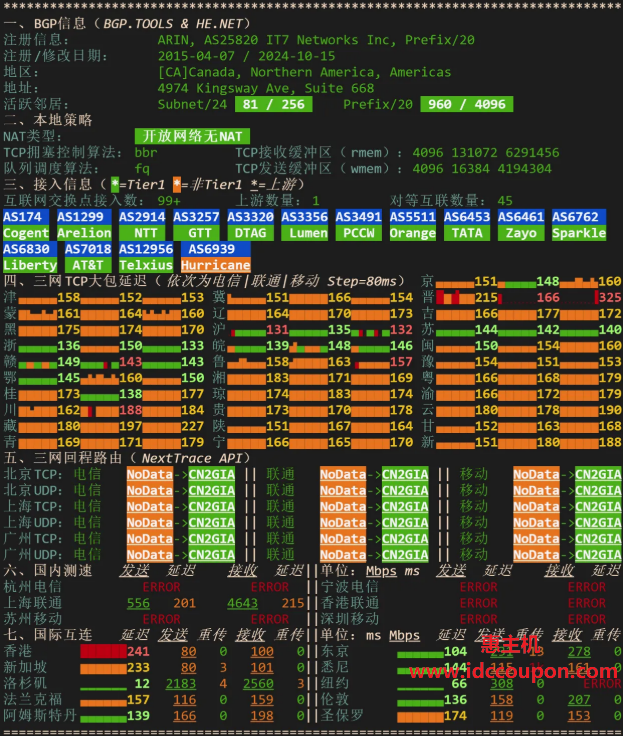Click the AS6461 label
The image size is (623, 736).
pyautogui.click(x=521, y=217)
